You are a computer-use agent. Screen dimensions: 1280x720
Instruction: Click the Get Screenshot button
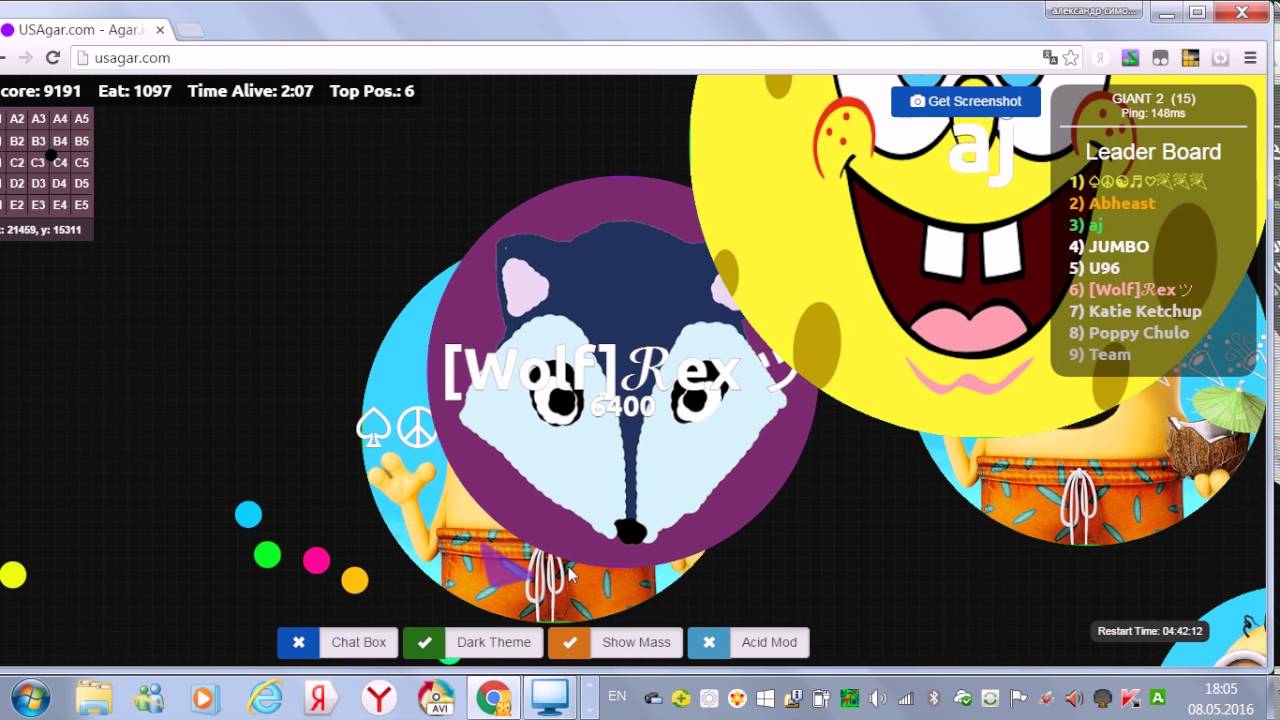[x=966, y=101]
